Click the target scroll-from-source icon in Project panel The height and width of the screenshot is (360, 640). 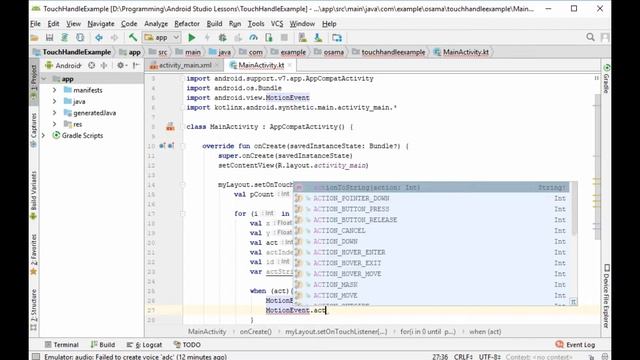[x=91, y=65]
